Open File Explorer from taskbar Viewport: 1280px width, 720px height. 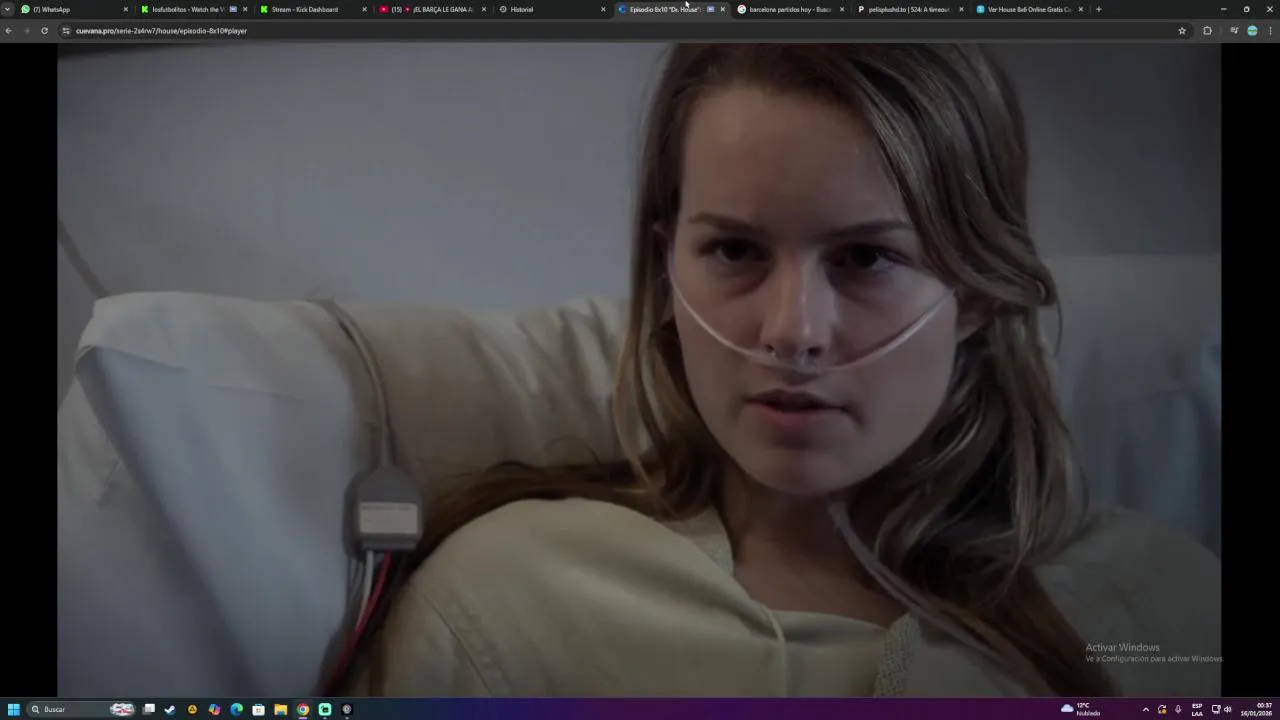tap(280, 709)
